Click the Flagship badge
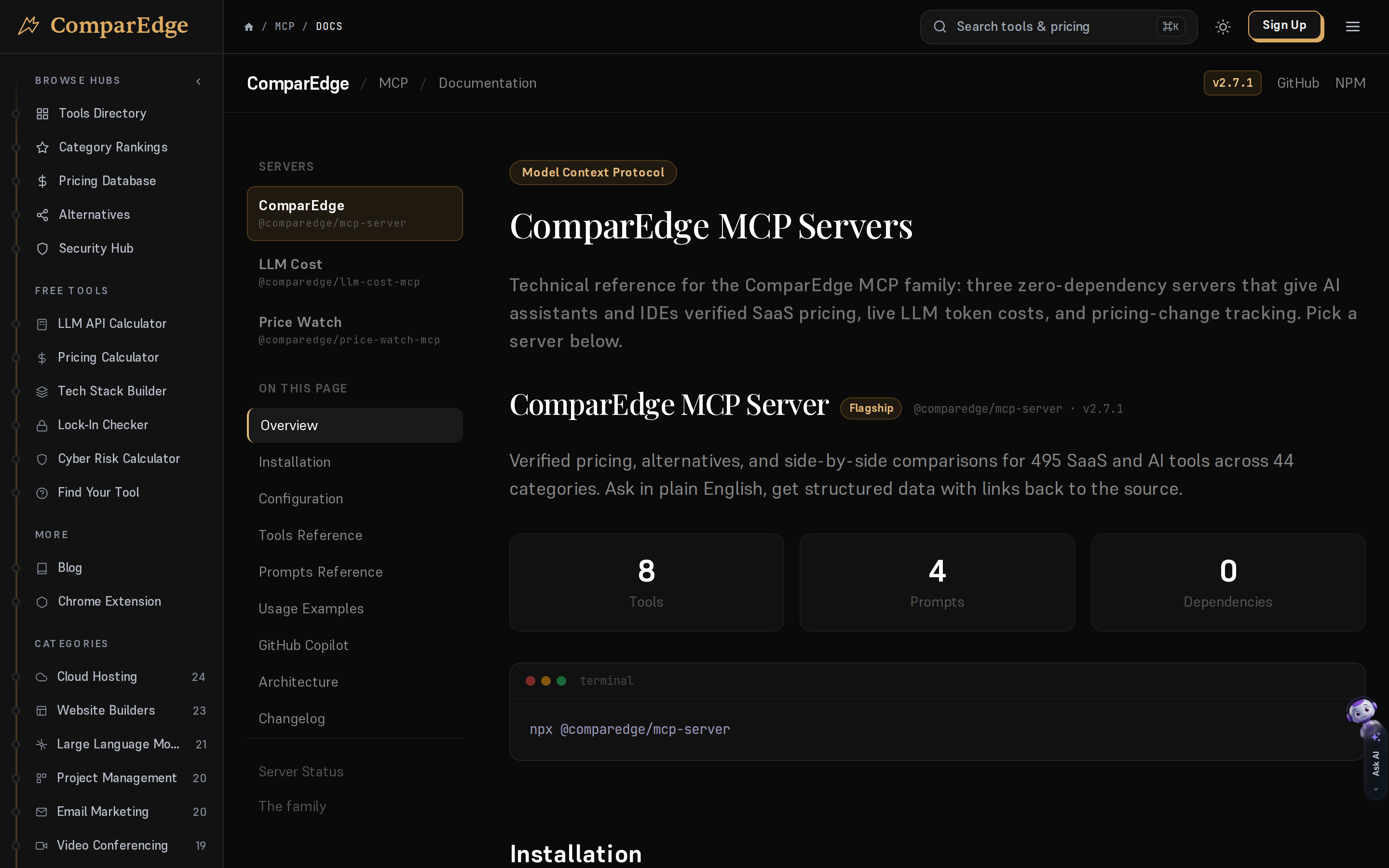The height and width of the screenshot is (868, 1389). coord(871,409)
